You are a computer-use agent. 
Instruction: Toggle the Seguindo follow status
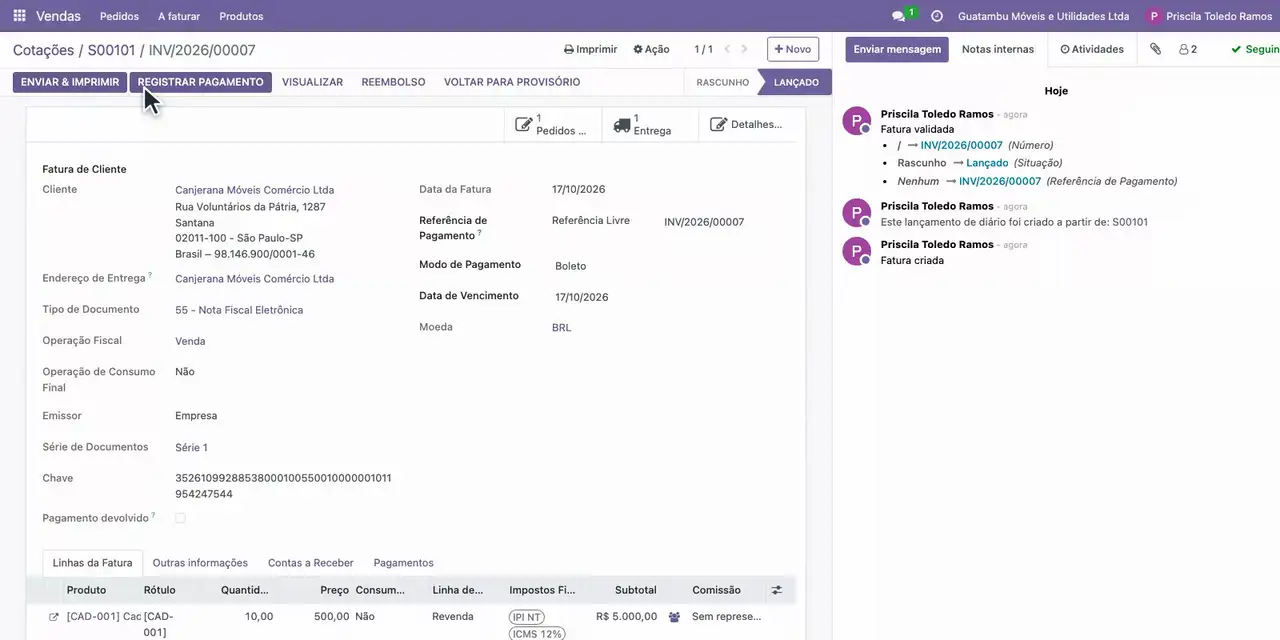1255,49
